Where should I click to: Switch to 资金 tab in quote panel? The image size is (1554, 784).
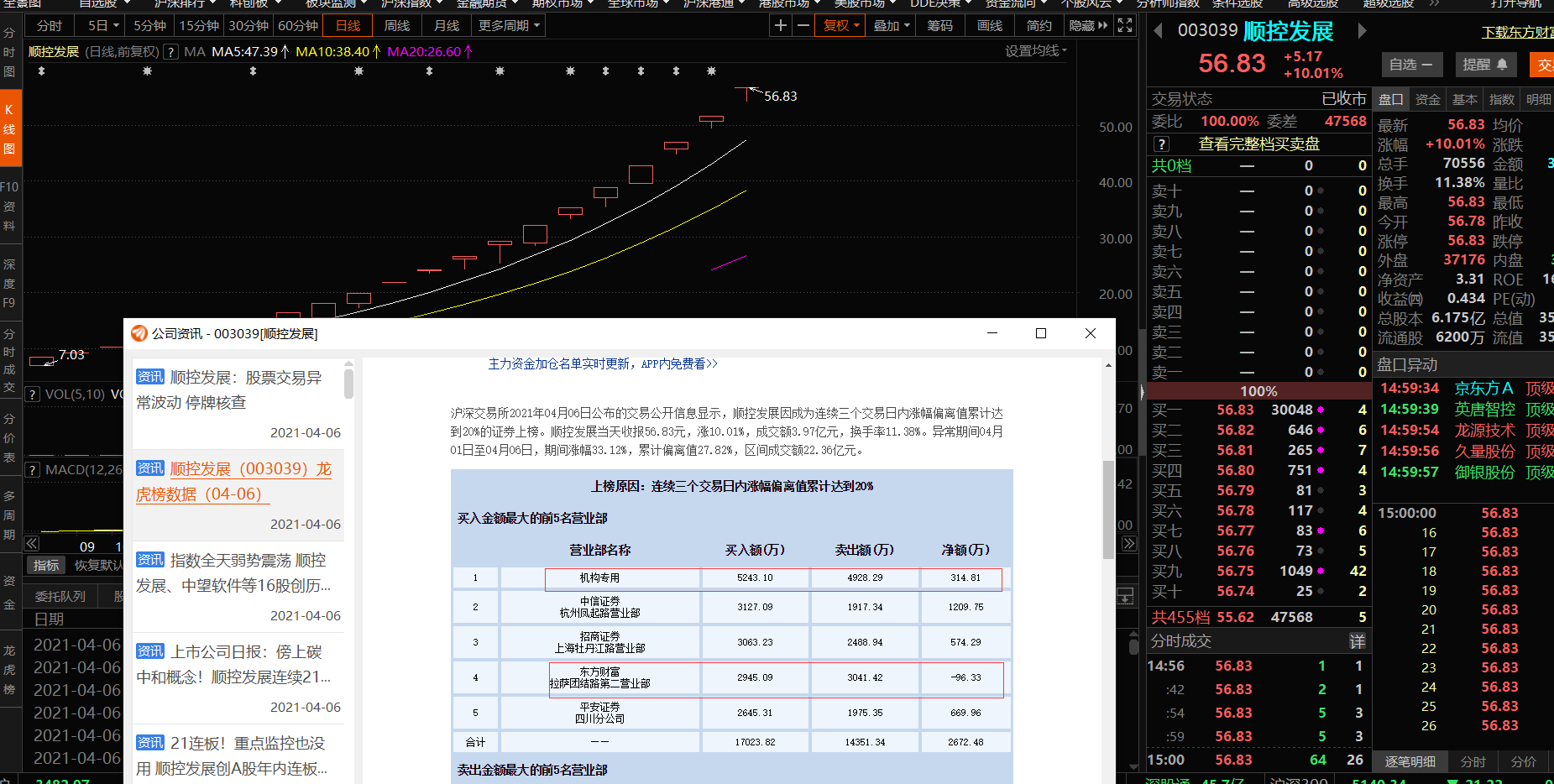(1427, 99)
